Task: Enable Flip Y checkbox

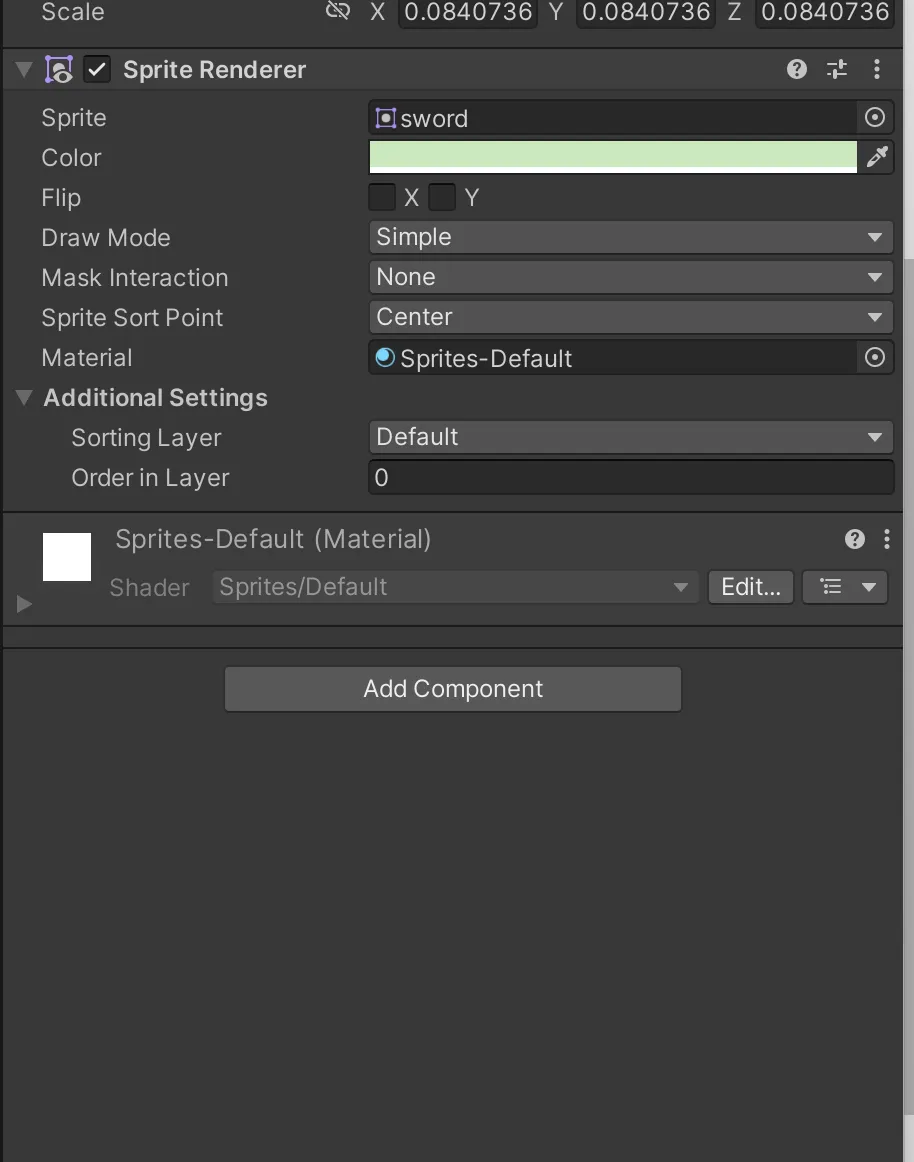Action: [442, 197]
